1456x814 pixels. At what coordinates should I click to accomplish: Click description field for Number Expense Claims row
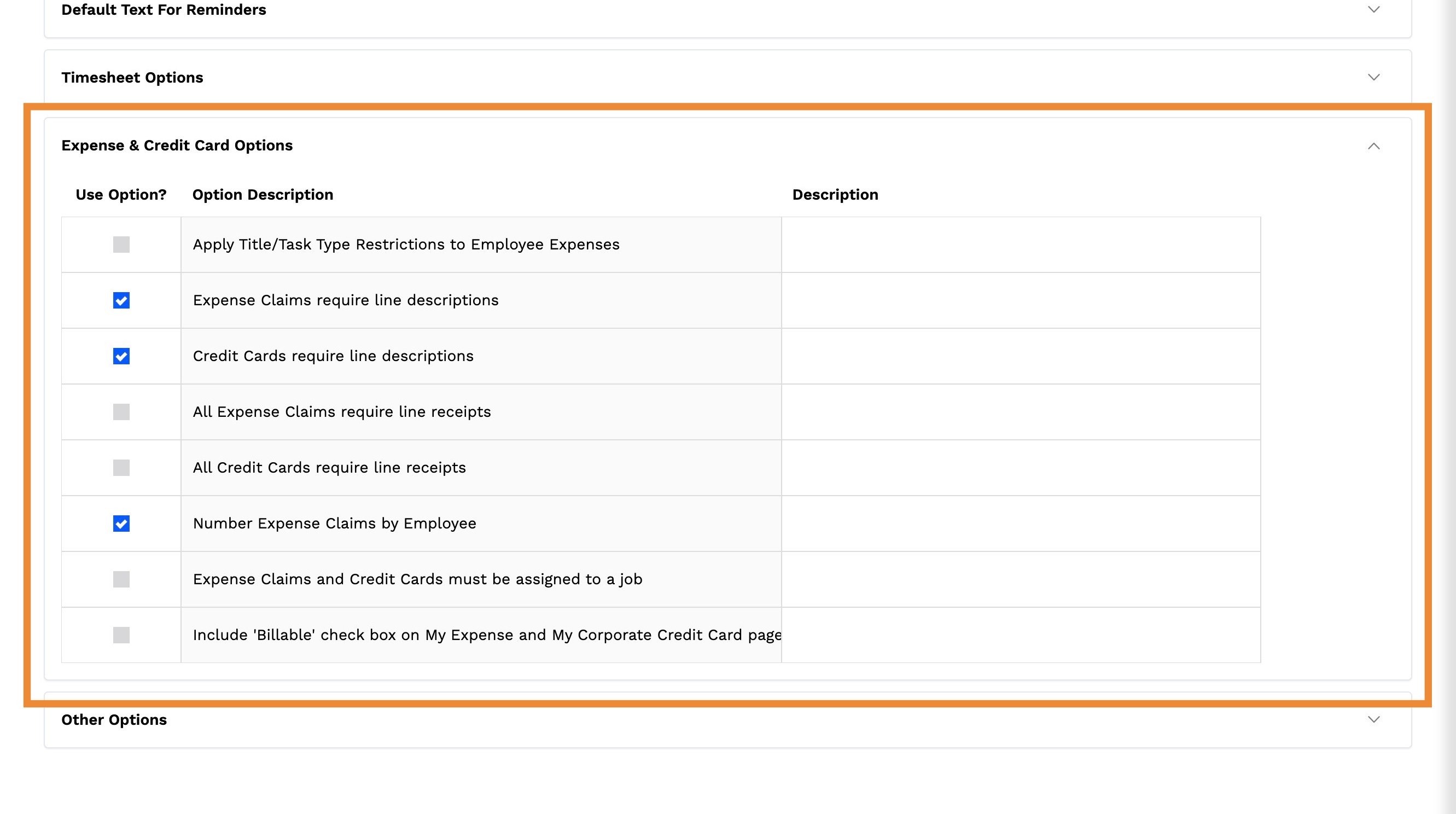[1021, 524]
